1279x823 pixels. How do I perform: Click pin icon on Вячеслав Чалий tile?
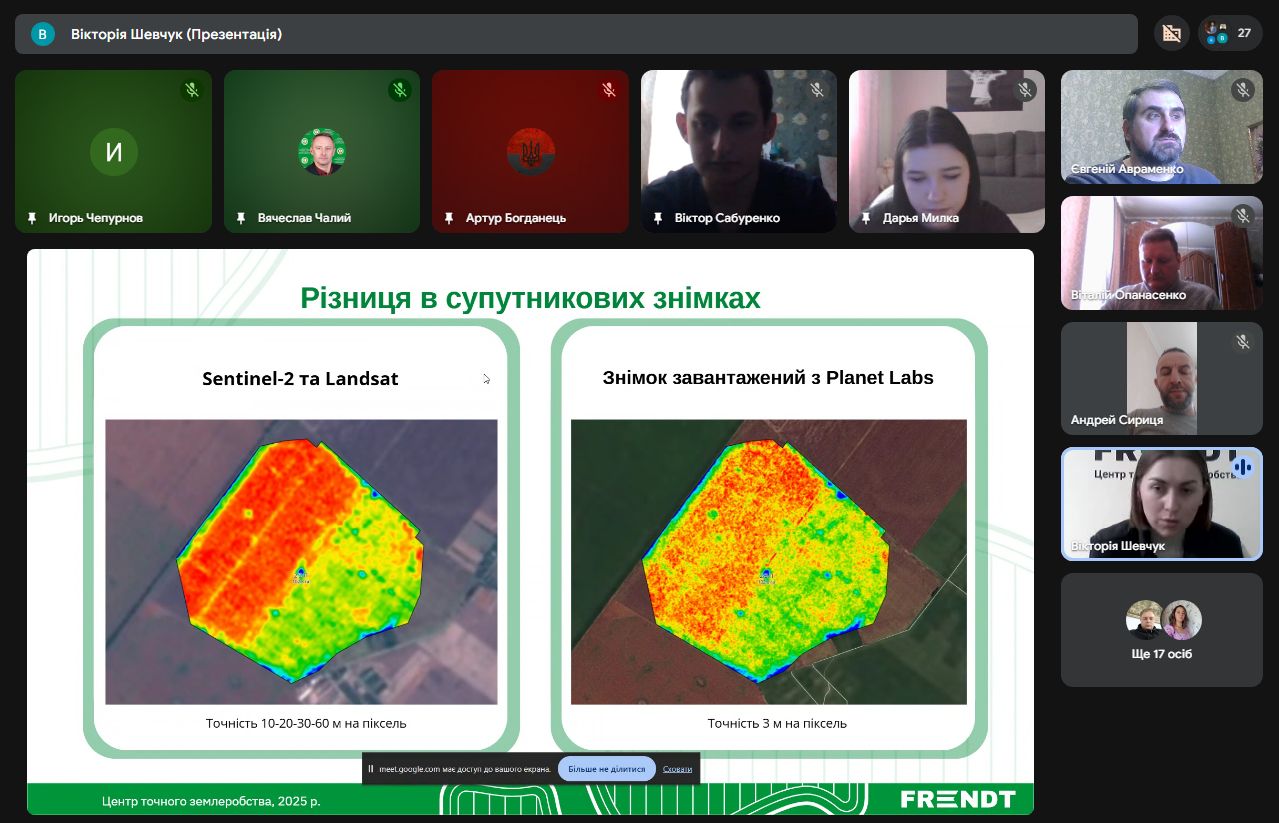(241, 218)
